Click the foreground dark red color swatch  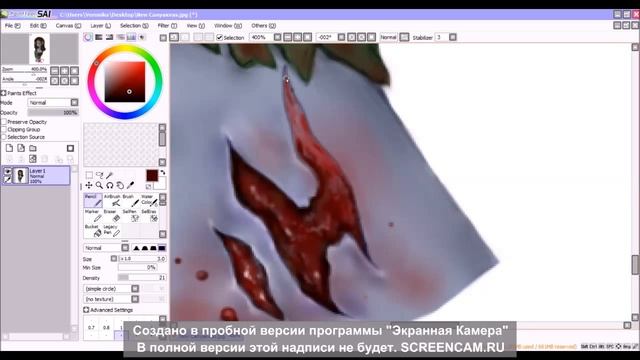tap(152, 176)
